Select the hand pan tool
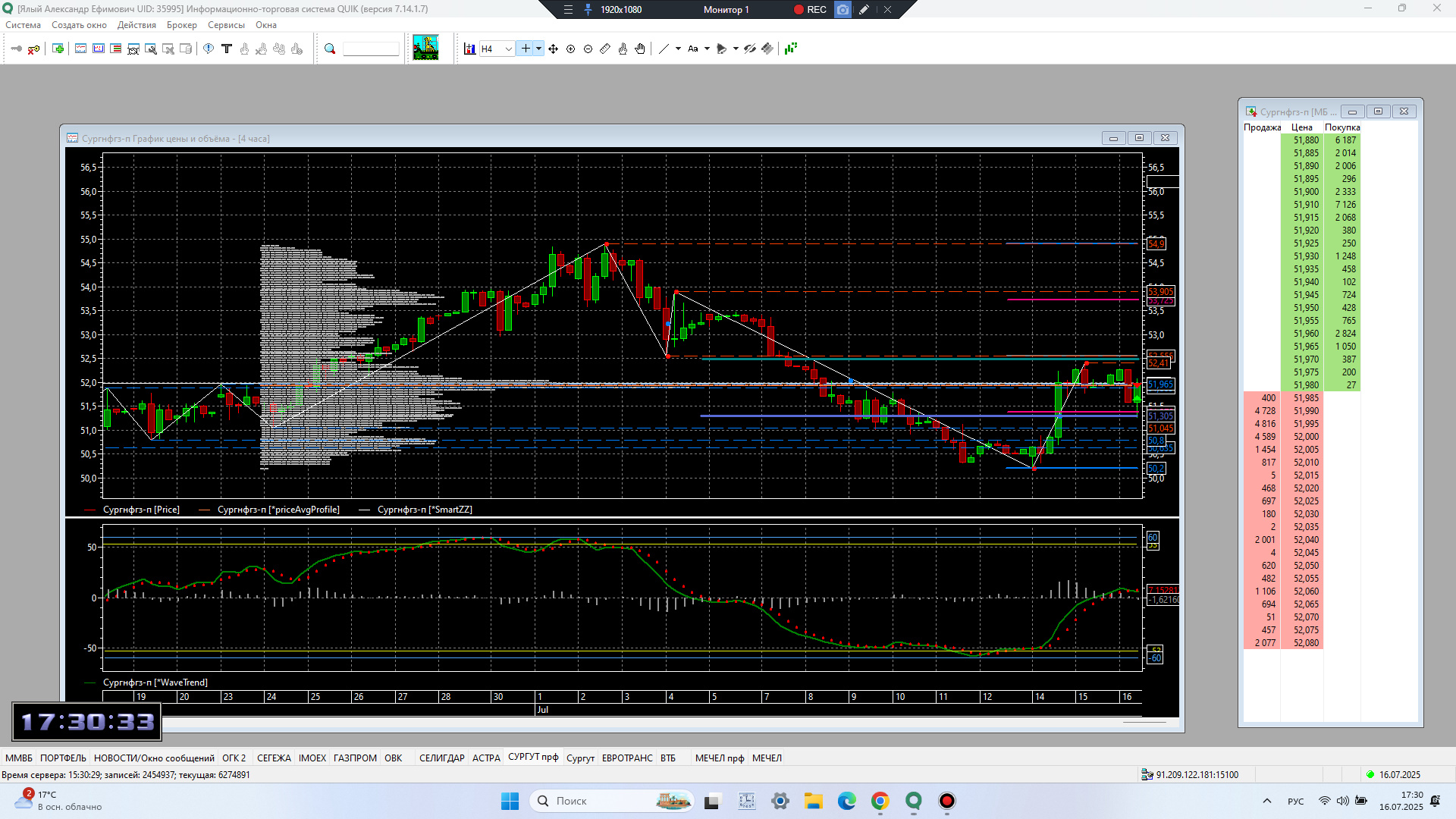Screen dimensions: 1456x819 pos(640,49)
